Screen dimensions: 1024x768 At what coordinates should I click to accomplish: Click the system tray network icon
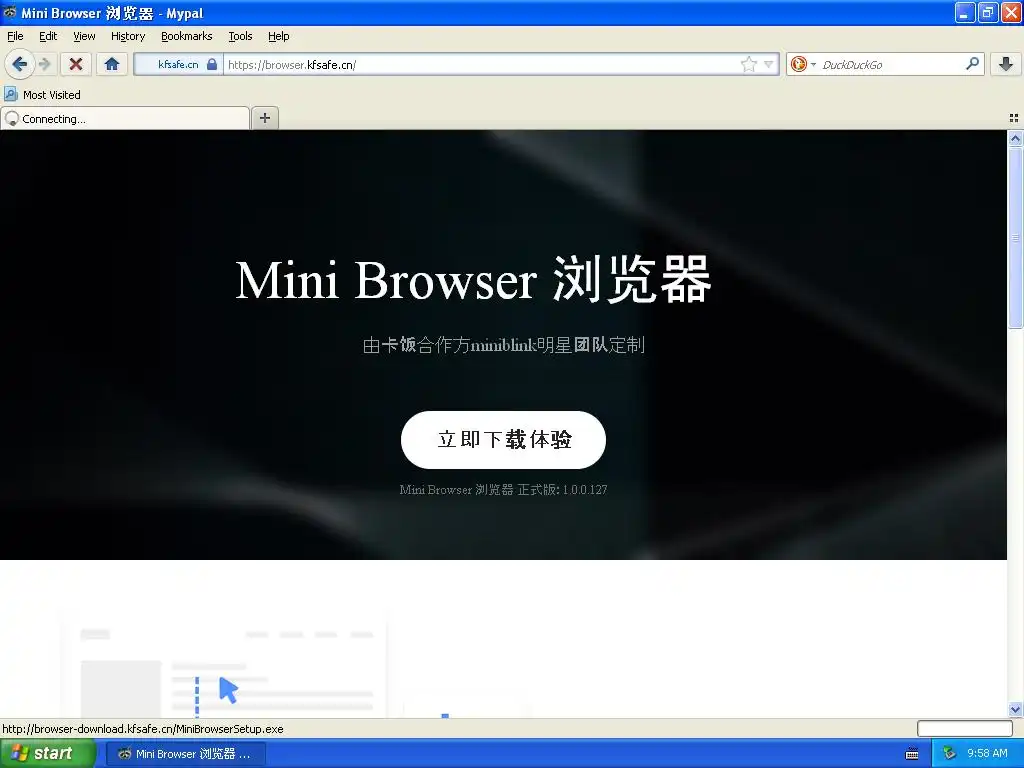tap(949, 754)
